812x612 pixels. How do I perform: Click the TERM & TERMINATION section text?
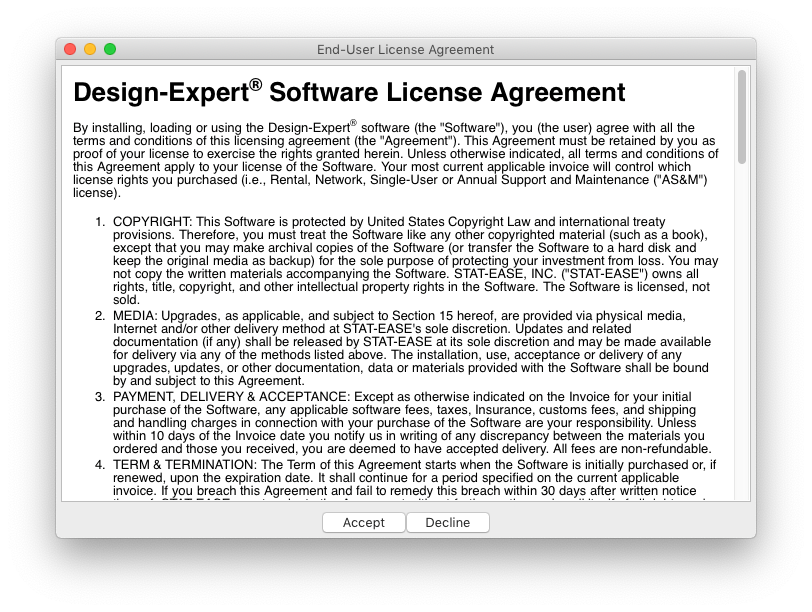tap(414, 479)
